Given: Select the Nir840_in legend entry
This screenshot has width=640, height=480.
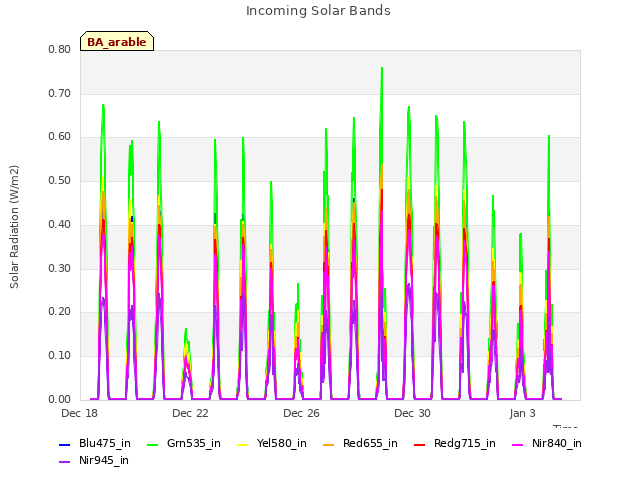Looking at the screenshot, I should click(x=547, y=444).
